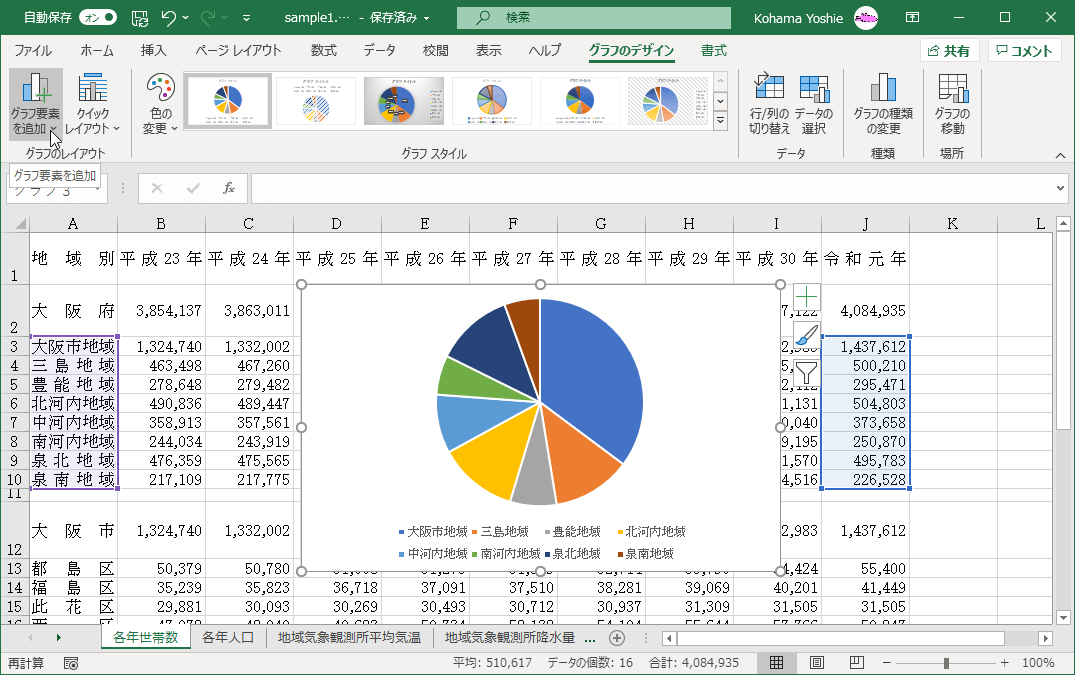Click the chart styles paintbrush button
1075x675 pixels.
point(806,335)
